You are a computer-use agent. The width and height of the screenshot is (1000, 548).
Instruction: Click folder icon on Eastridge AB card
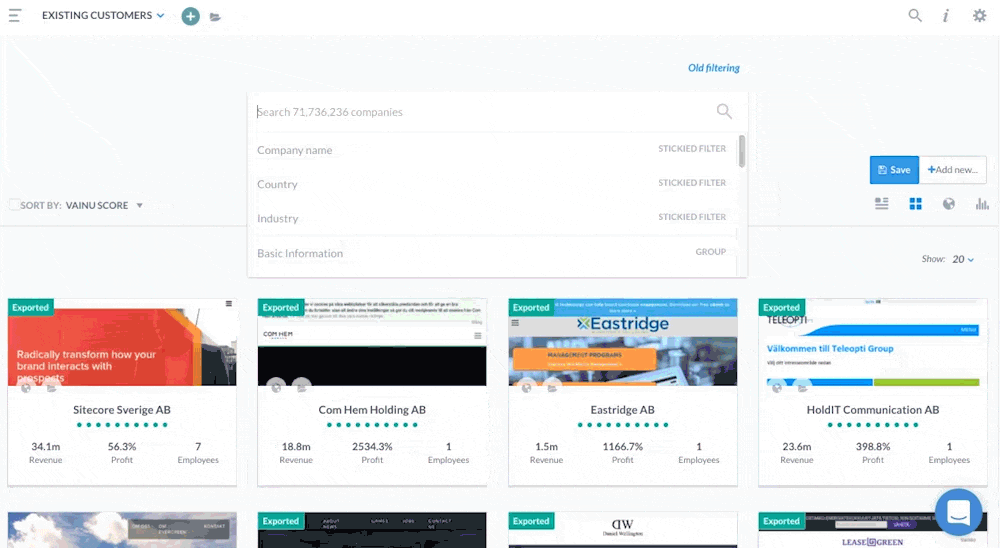tap(552, 386)
